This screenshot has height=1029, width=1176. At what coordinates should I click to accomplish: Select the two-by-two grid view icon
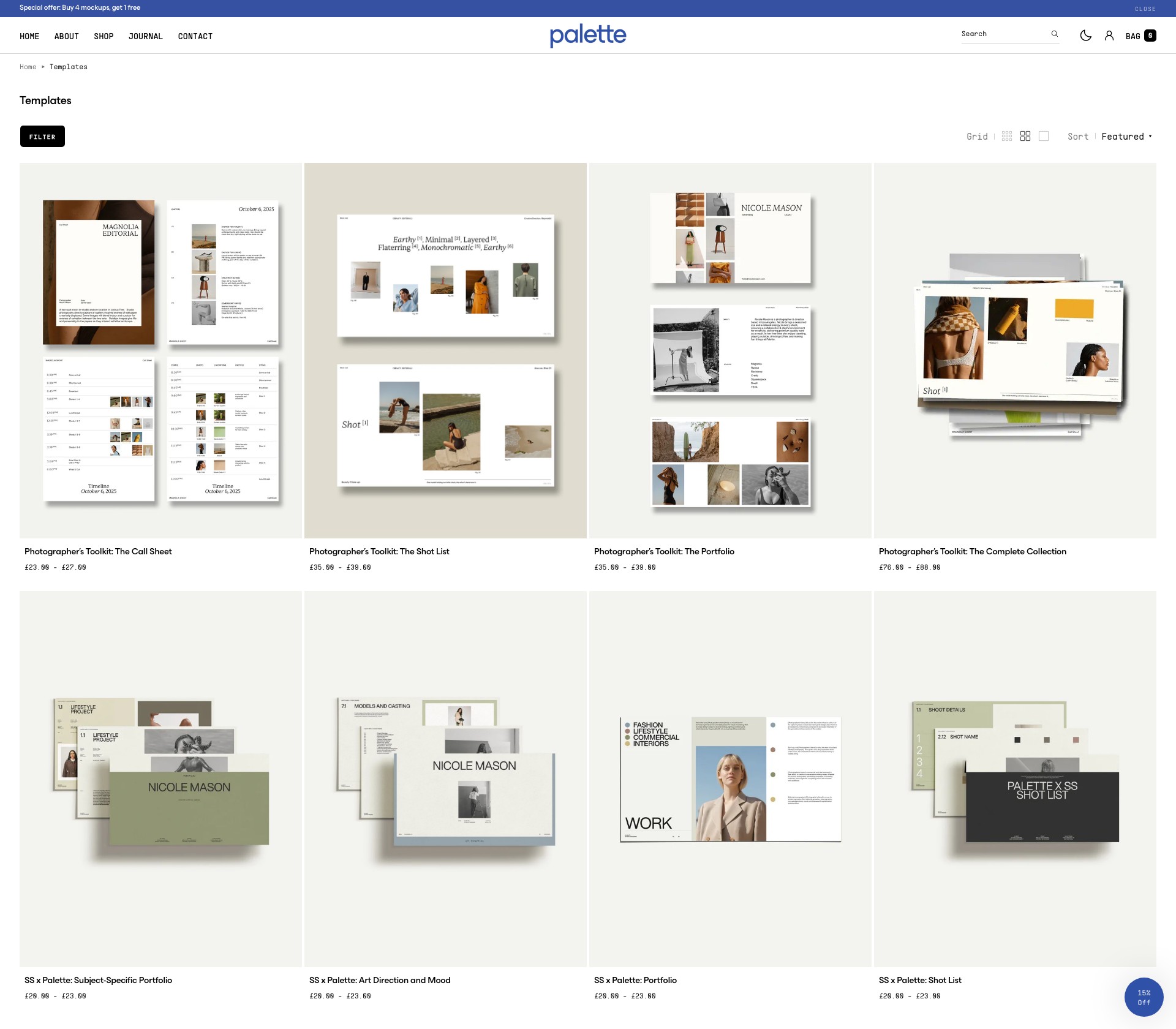click(x=1025, y=136)
